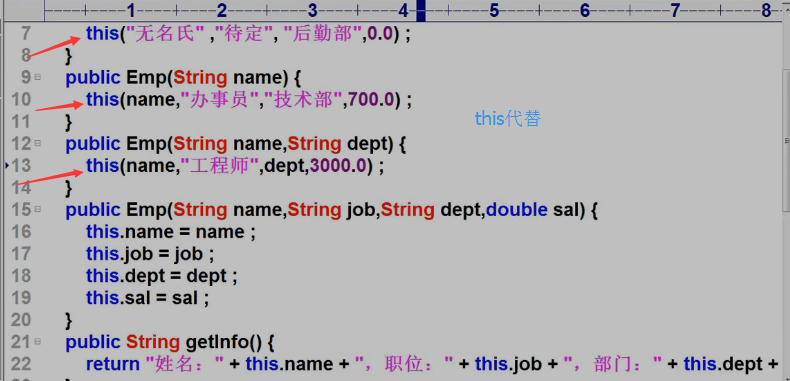Image resolution: width=790 pixels, height=381 pixels.
Task: Select line number 22 in the gutter
Action: click(x=21, y=364)
